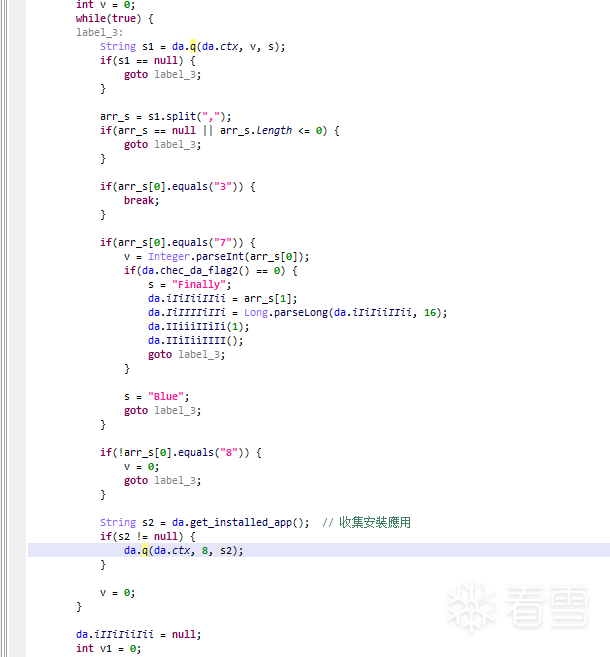Click the "da.IIiIiiIIII();" call

click(196, 341)
